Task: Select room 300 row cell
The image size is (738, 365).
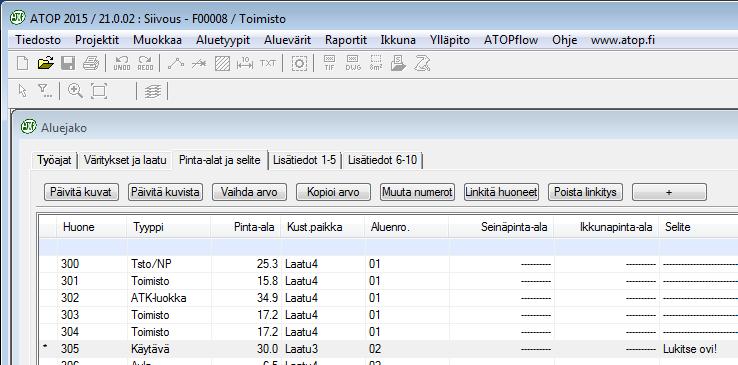Action: 92,264
